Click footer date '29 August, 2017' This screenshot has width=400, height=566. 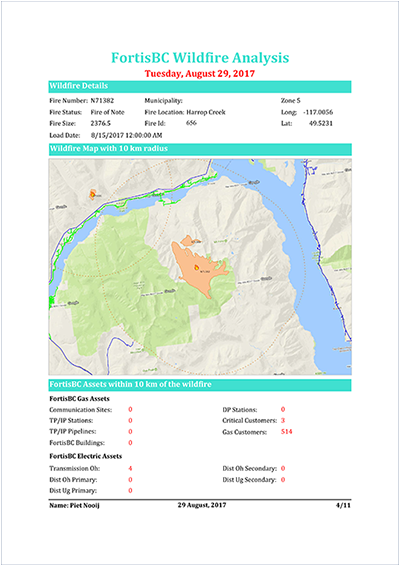coord(202,505)
